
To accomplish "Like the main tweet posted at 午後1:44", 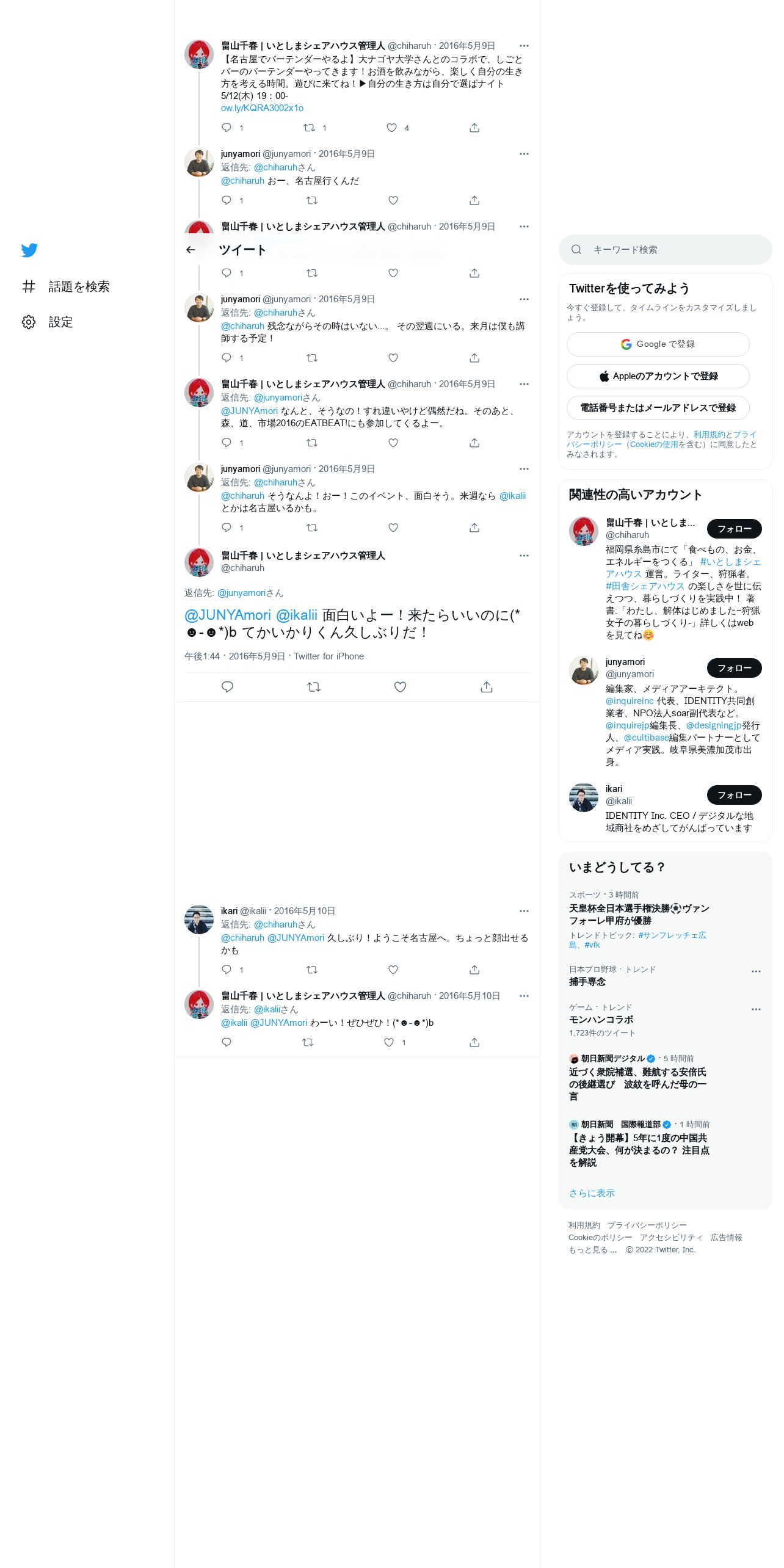I will [400, 687].
